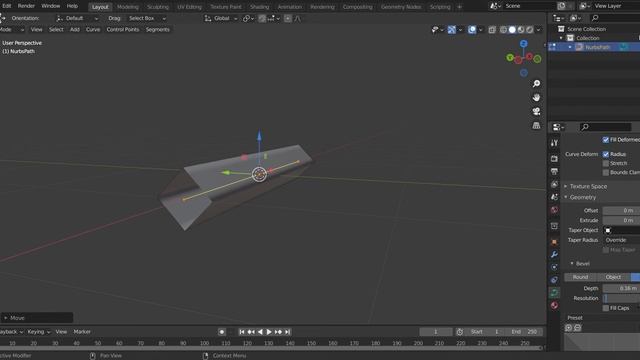Image resolution: width=640 pixels, height=360 pixels.
Task: Toggle viewport gizmos display
Action: pos(451,30)
